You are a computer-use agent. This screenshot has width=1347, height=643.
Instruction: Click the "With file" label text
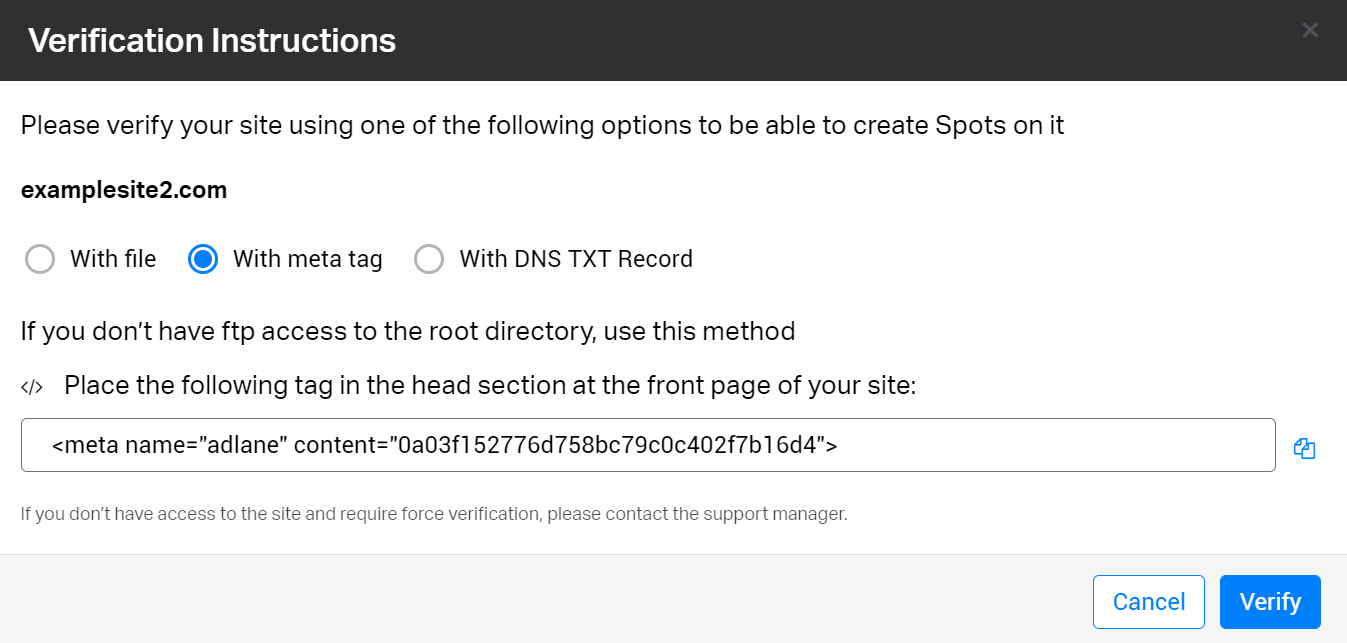(x=113, y=259)
